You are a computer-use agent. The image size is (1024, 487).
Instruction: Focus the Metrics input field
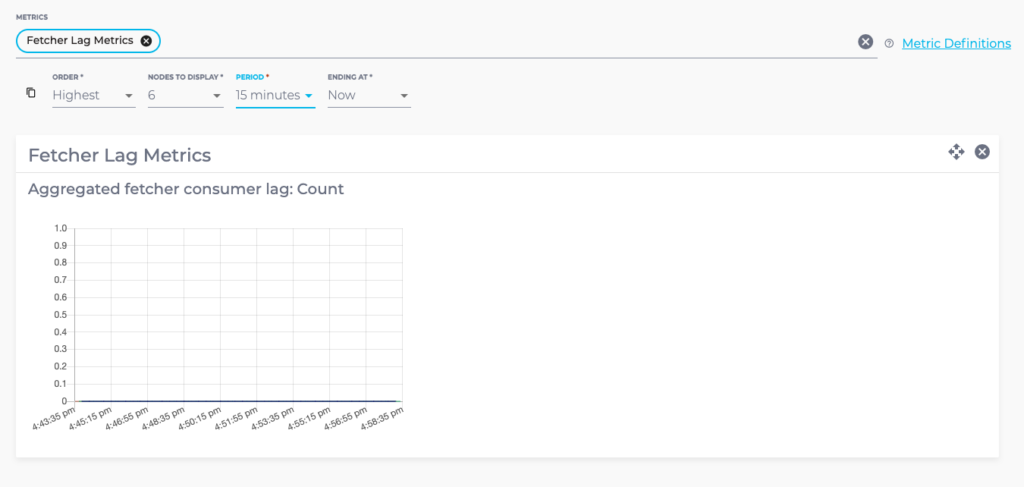tap(500, 41)
